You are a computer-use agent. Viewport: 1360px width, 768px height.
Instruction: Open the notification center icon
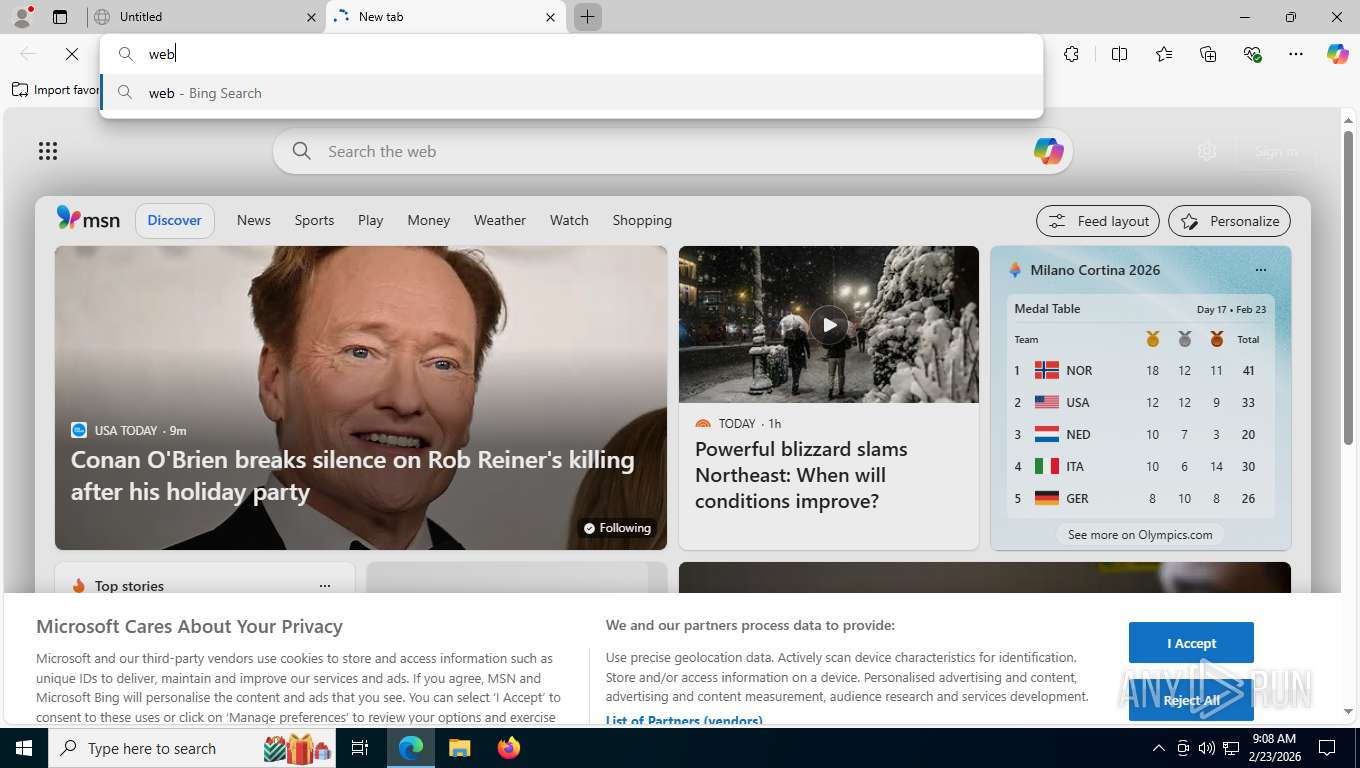click(x=1327, y=748)
